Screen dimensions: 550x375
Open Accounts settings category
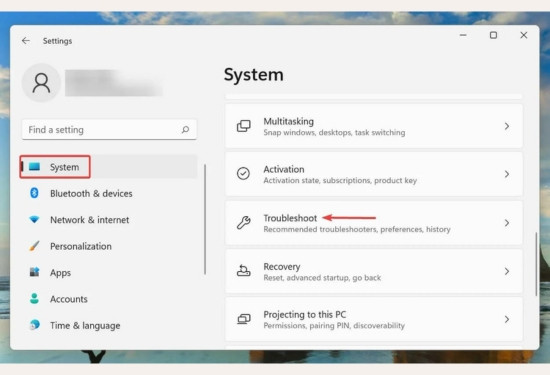[x=68, y=299]
